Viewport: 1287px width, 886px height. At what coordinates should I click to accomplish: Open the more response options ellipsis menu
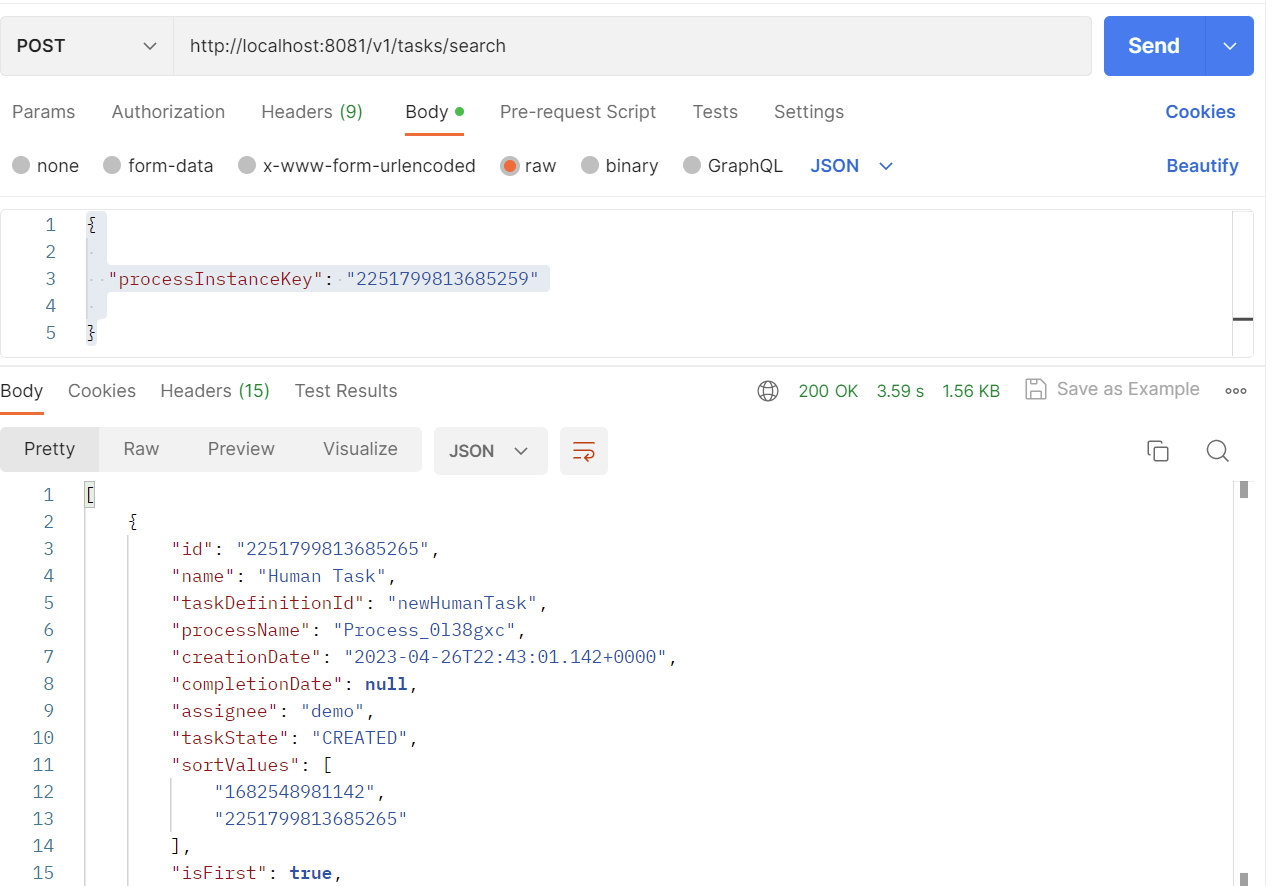pos(1236,391)
